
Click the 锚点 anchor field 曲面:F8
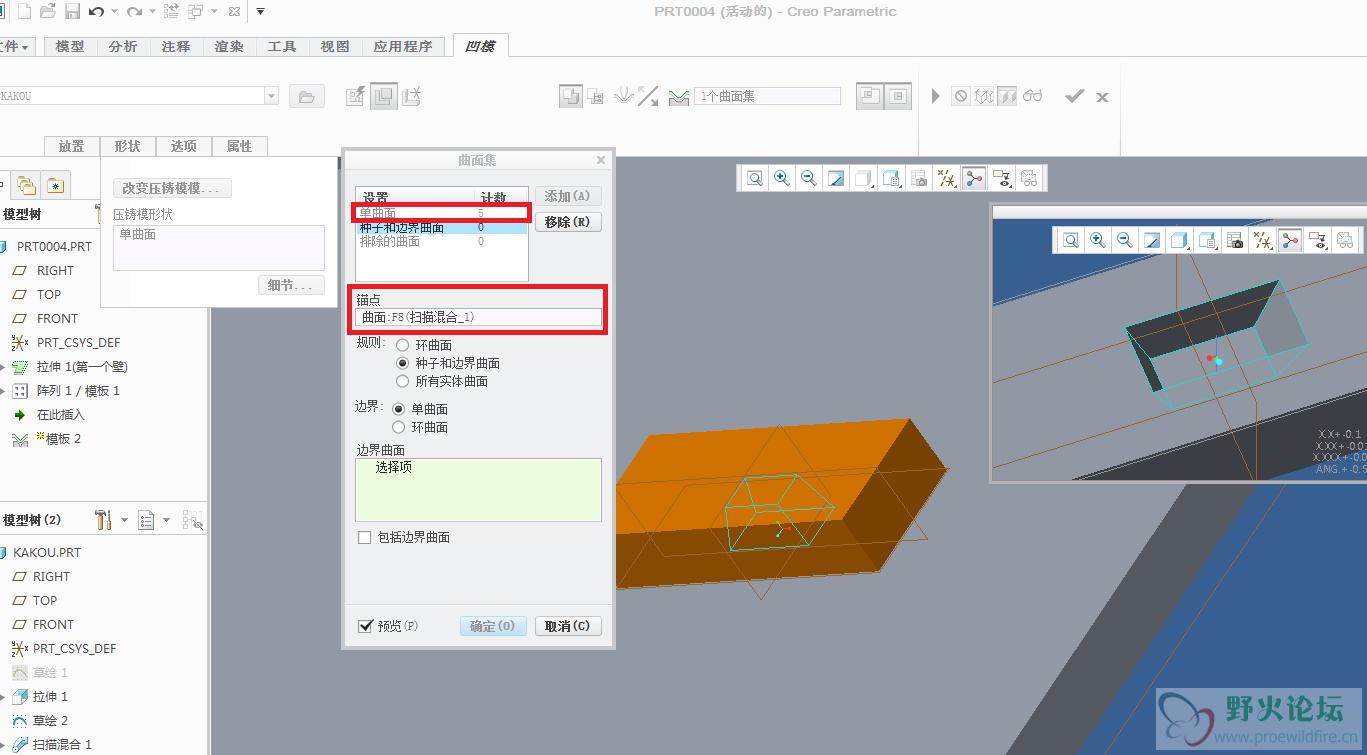click(479, 317)
